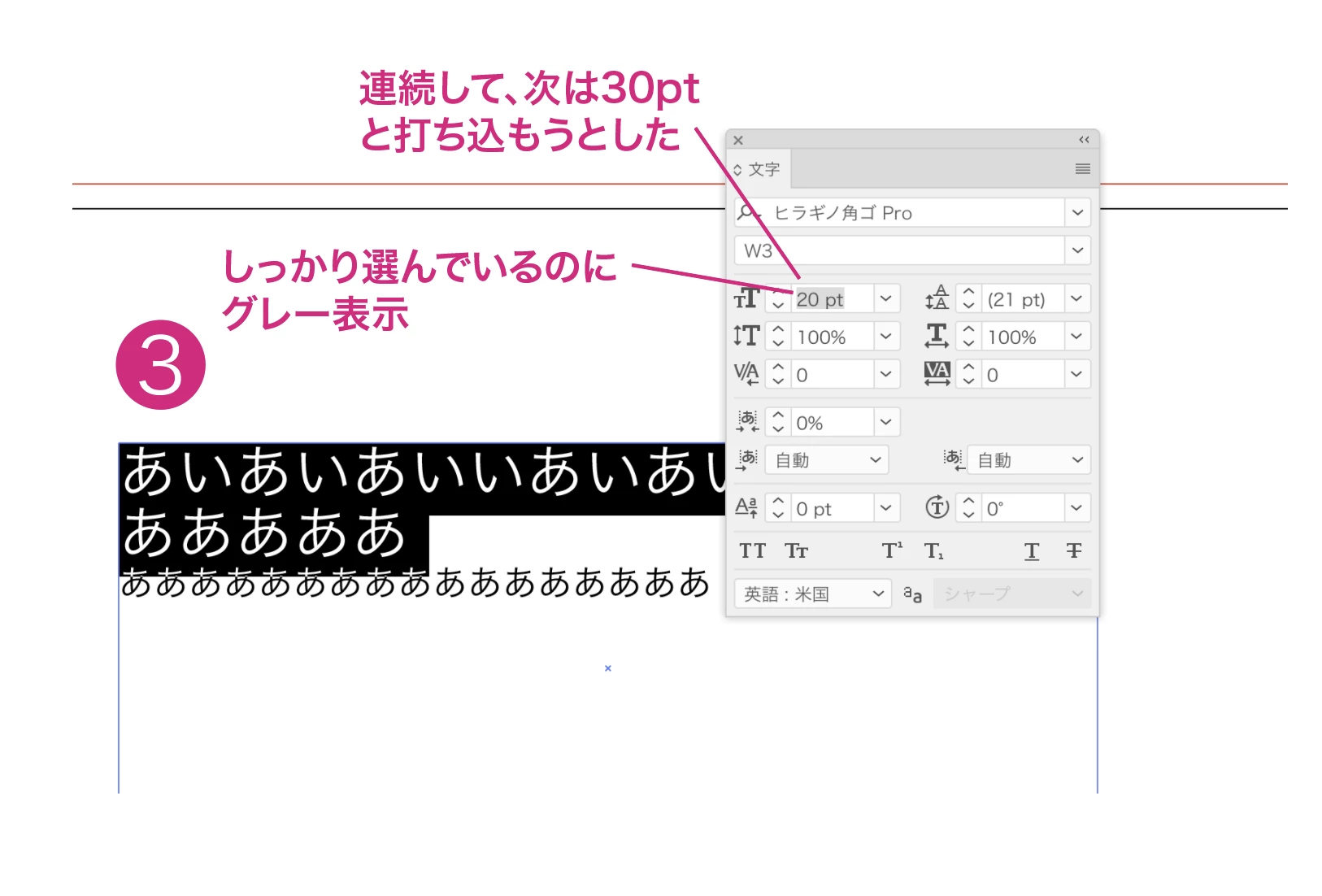Click the W3 font style field
Viewport: 1322px width, 896px height.
point(899,250)
